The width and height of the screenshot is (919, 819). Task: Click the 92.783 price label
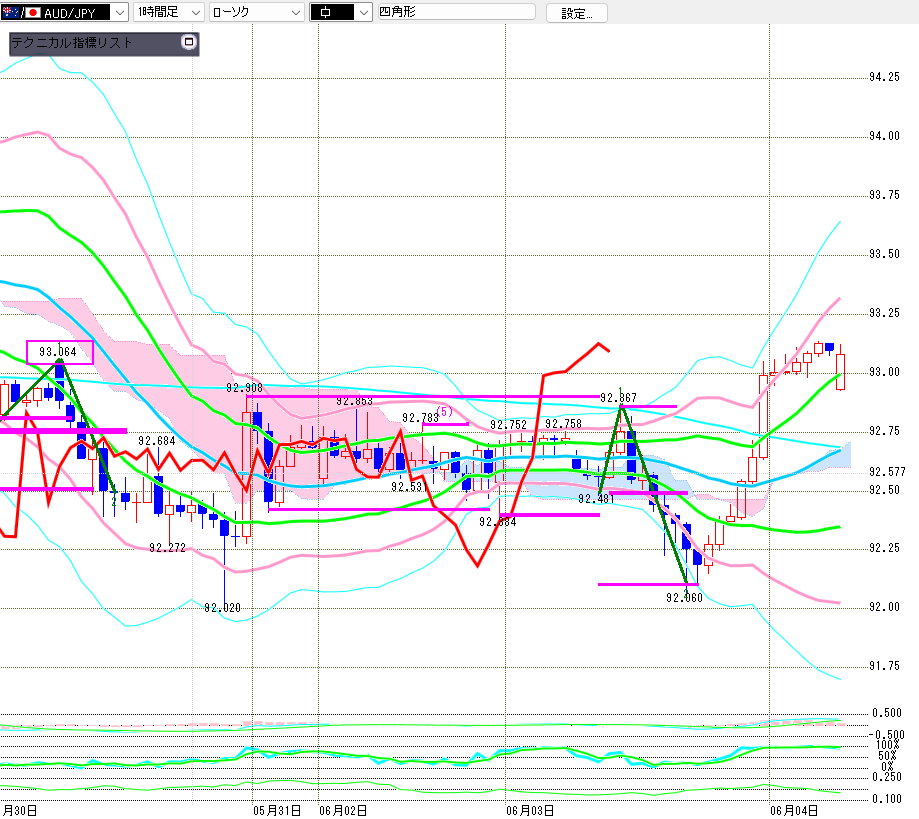click(420, 417)
